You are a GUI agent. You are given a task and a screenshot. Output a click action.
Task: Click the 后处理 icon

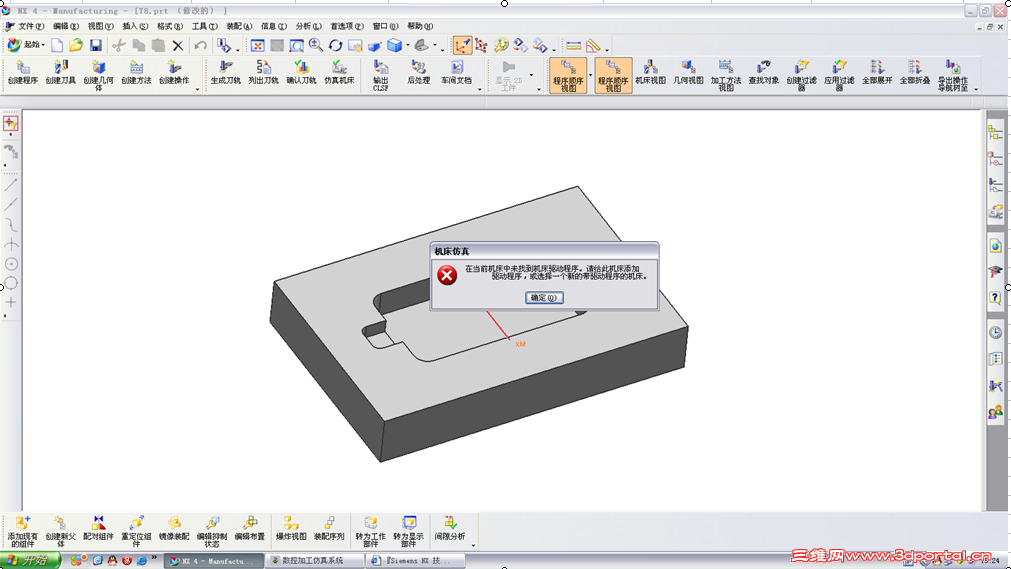pyautogui.click(x=418, y=72)
